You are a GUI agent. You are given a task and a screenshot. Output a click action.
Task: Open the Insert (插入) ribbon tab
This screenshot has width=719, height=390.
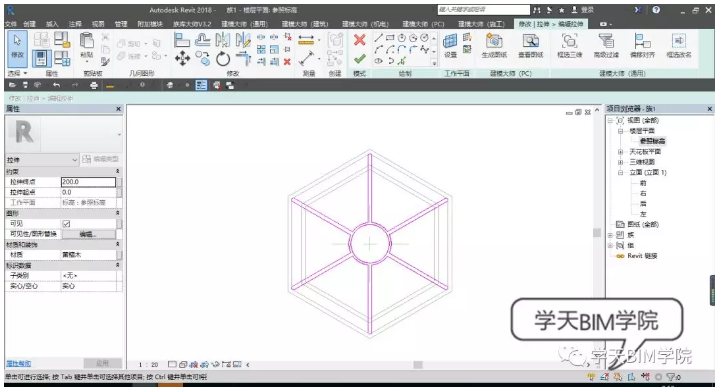click(x=52, y=24)
